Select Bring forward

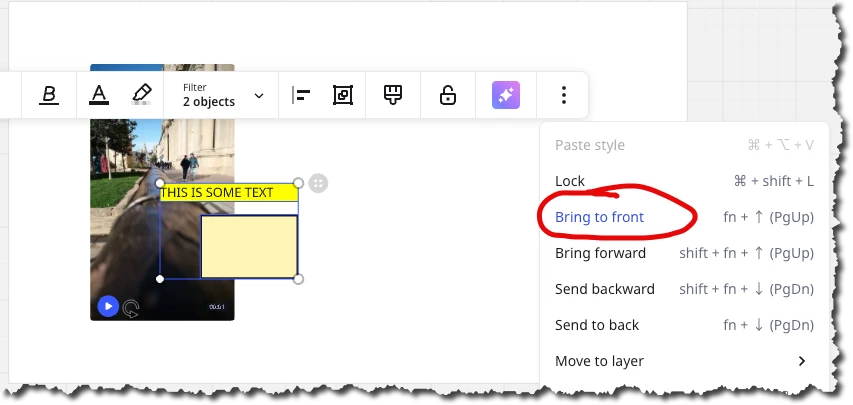point(684,253)
